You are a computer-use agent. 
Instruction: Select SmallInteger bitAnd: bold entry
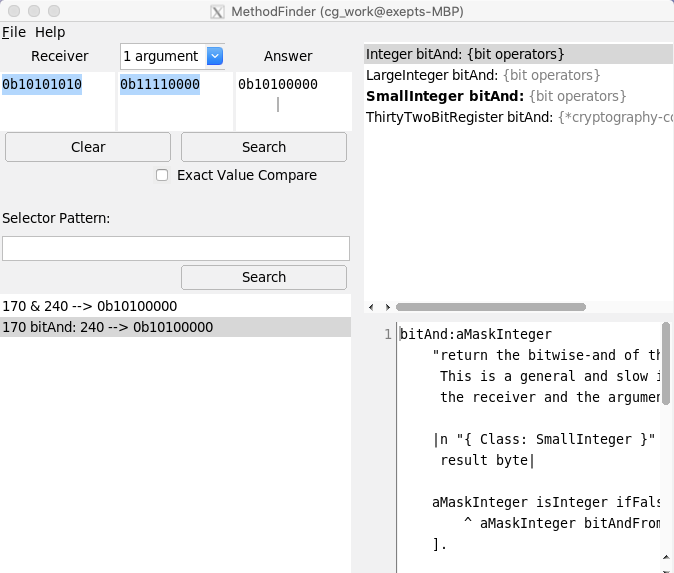point(496,96)
